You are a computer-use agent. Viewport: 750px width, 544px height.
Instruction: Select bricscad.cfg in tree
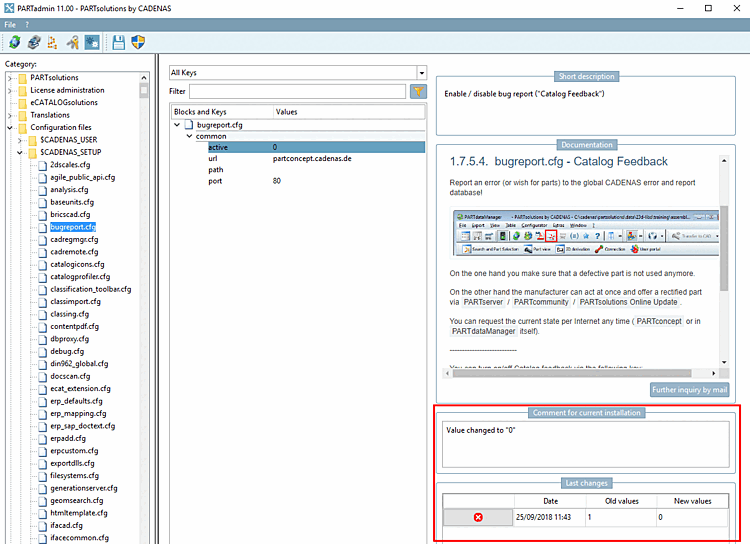pyautogui.click(x=70, y=214)
